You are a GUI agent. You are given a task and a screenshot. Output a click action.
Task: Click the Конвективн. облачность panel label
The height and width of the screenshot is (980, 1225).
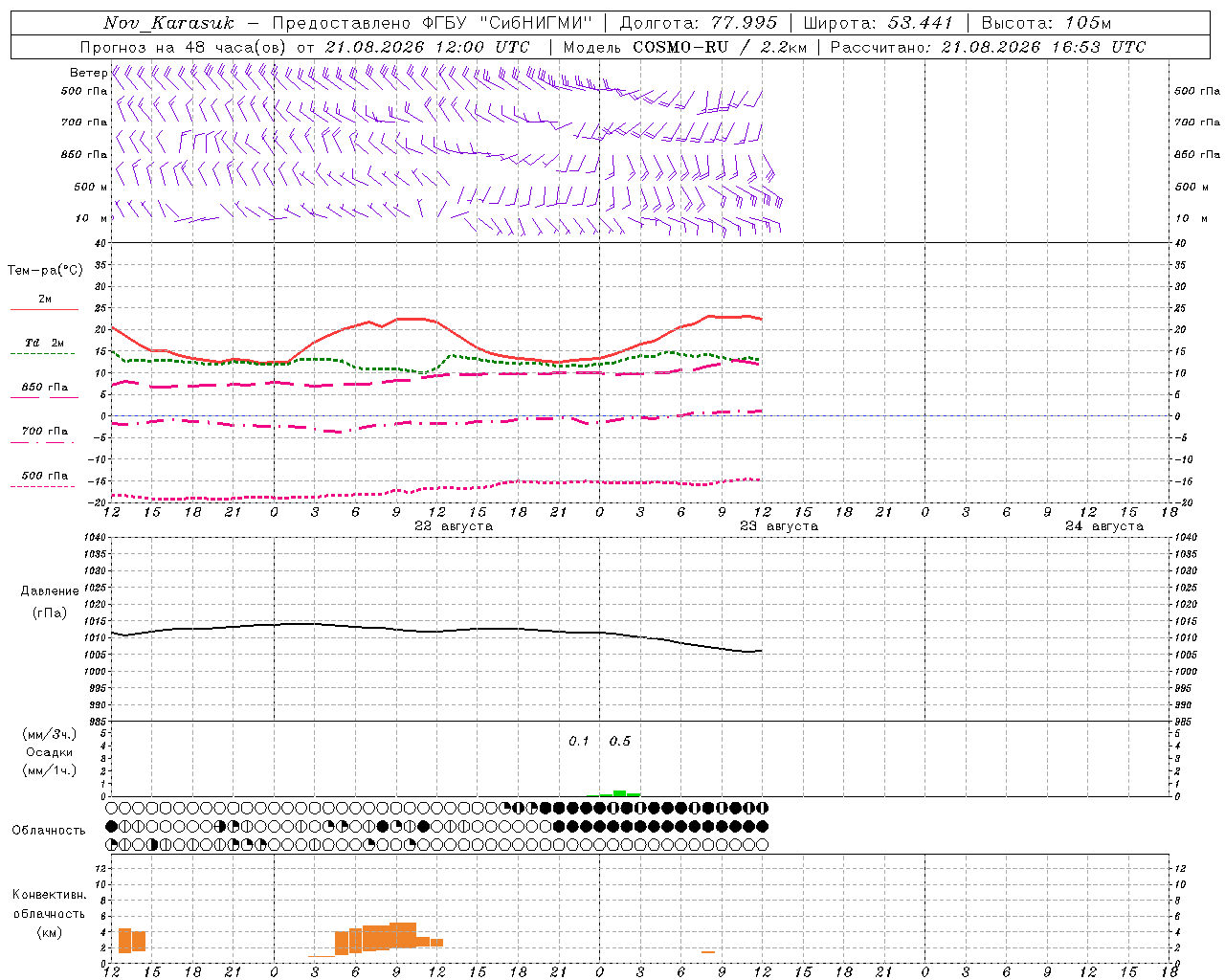50,913
